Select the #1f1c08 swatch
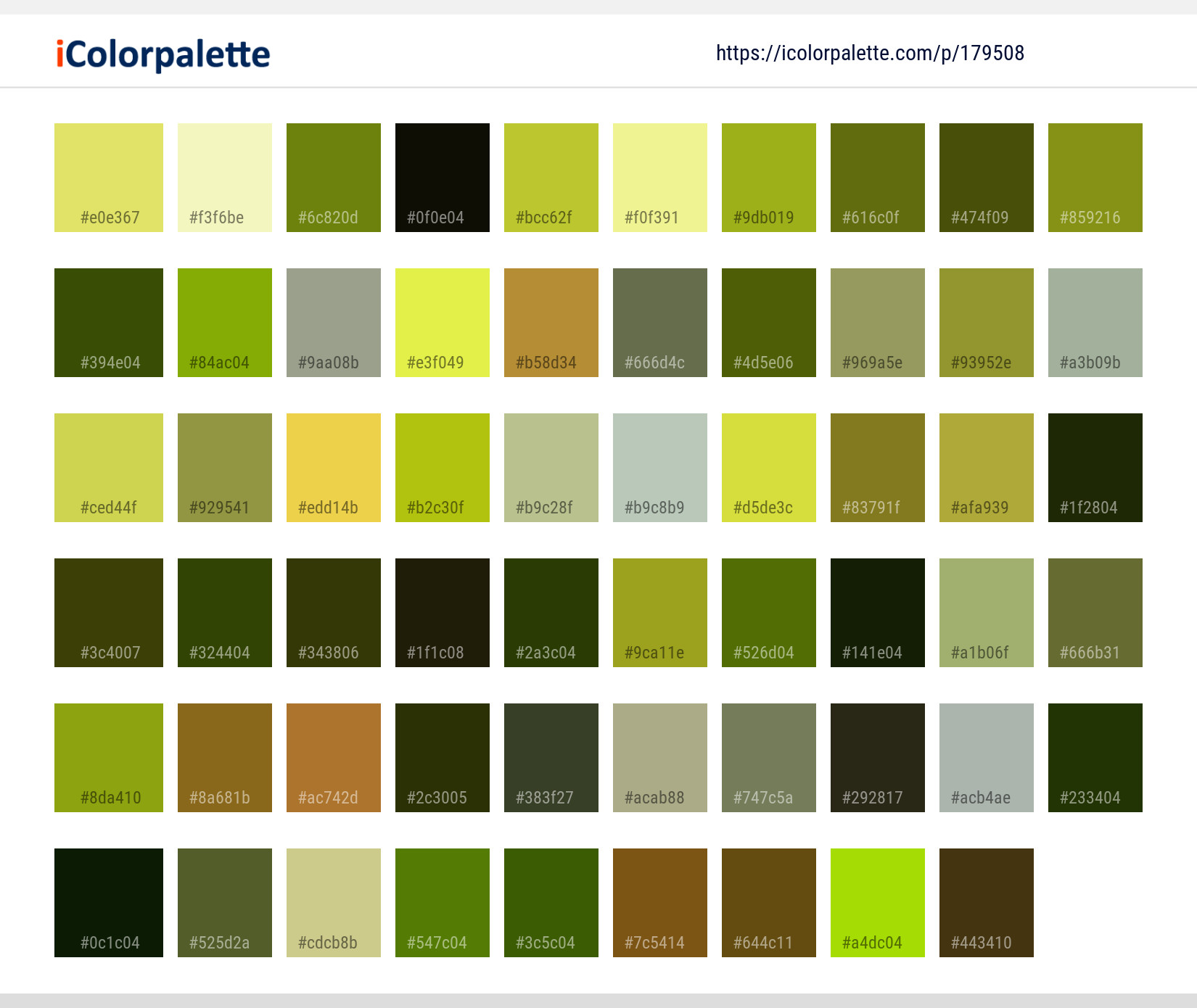The width and height of the screenshot is (1197, 1008). pyautogui.click(x=443, y=613)
